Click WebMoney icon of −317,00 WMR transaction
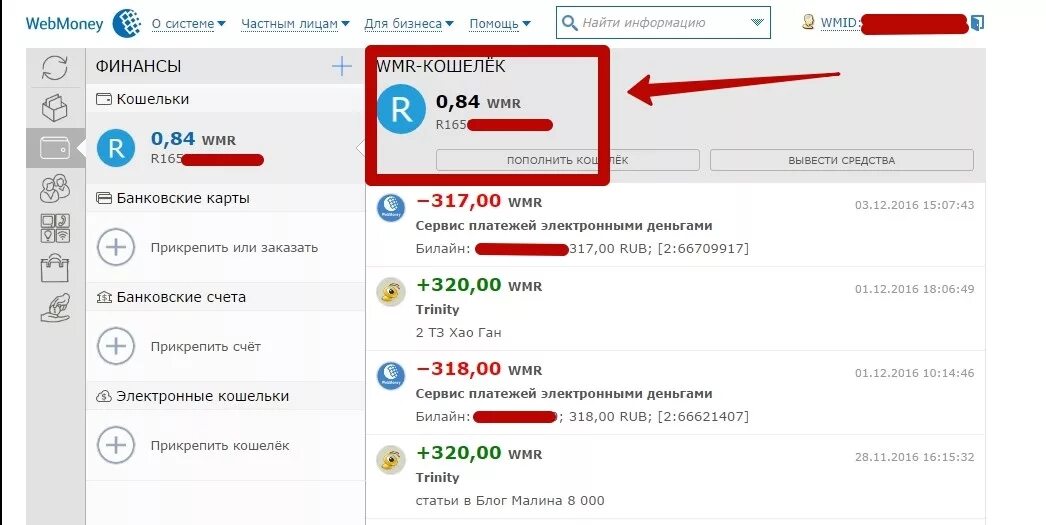This screenshot has width=1046, height=525. 391,207
